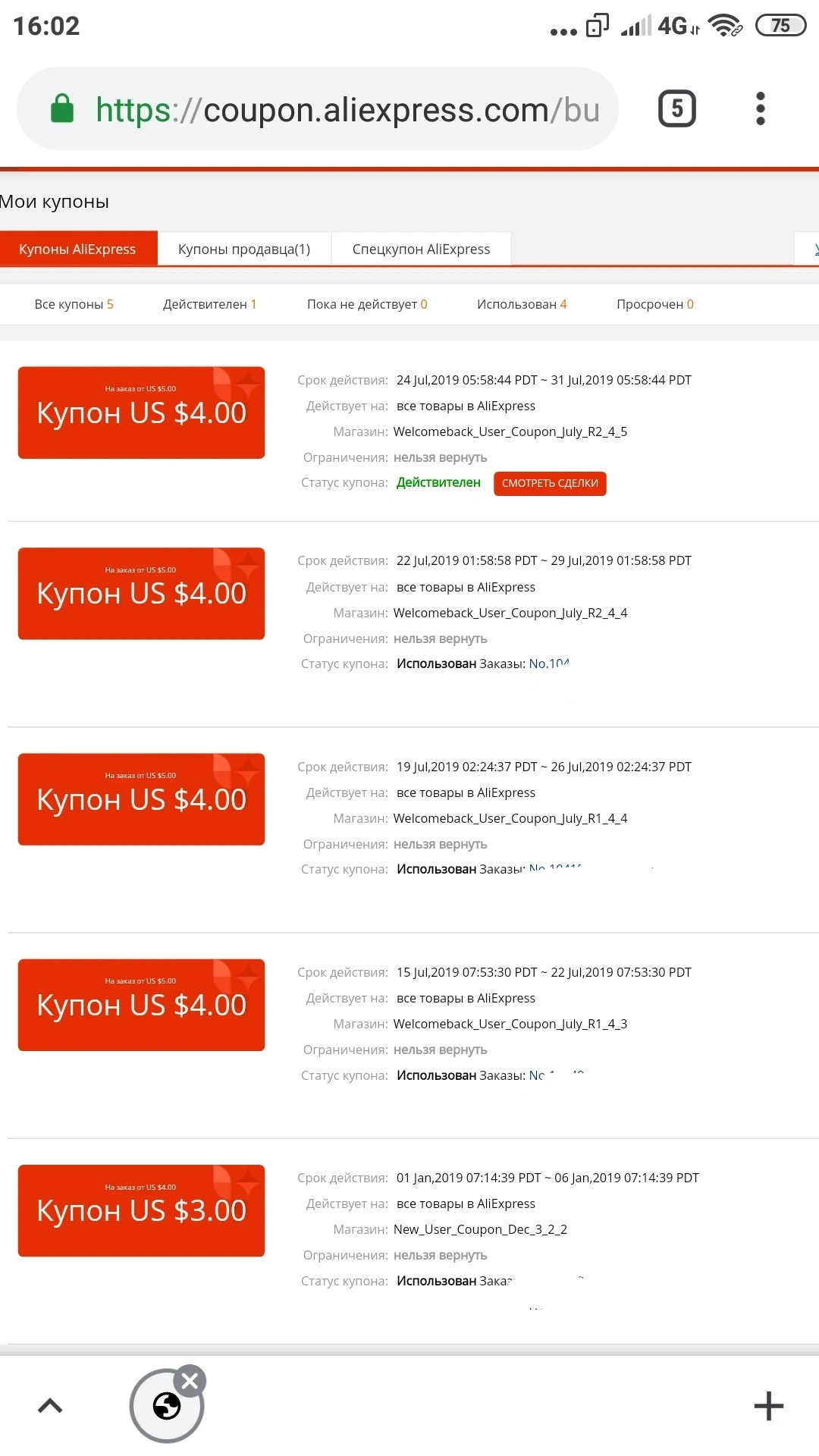Filter by Действителен 1 coupons
The width and height of the screenshot is (819, 1456).
coord(209,304)
